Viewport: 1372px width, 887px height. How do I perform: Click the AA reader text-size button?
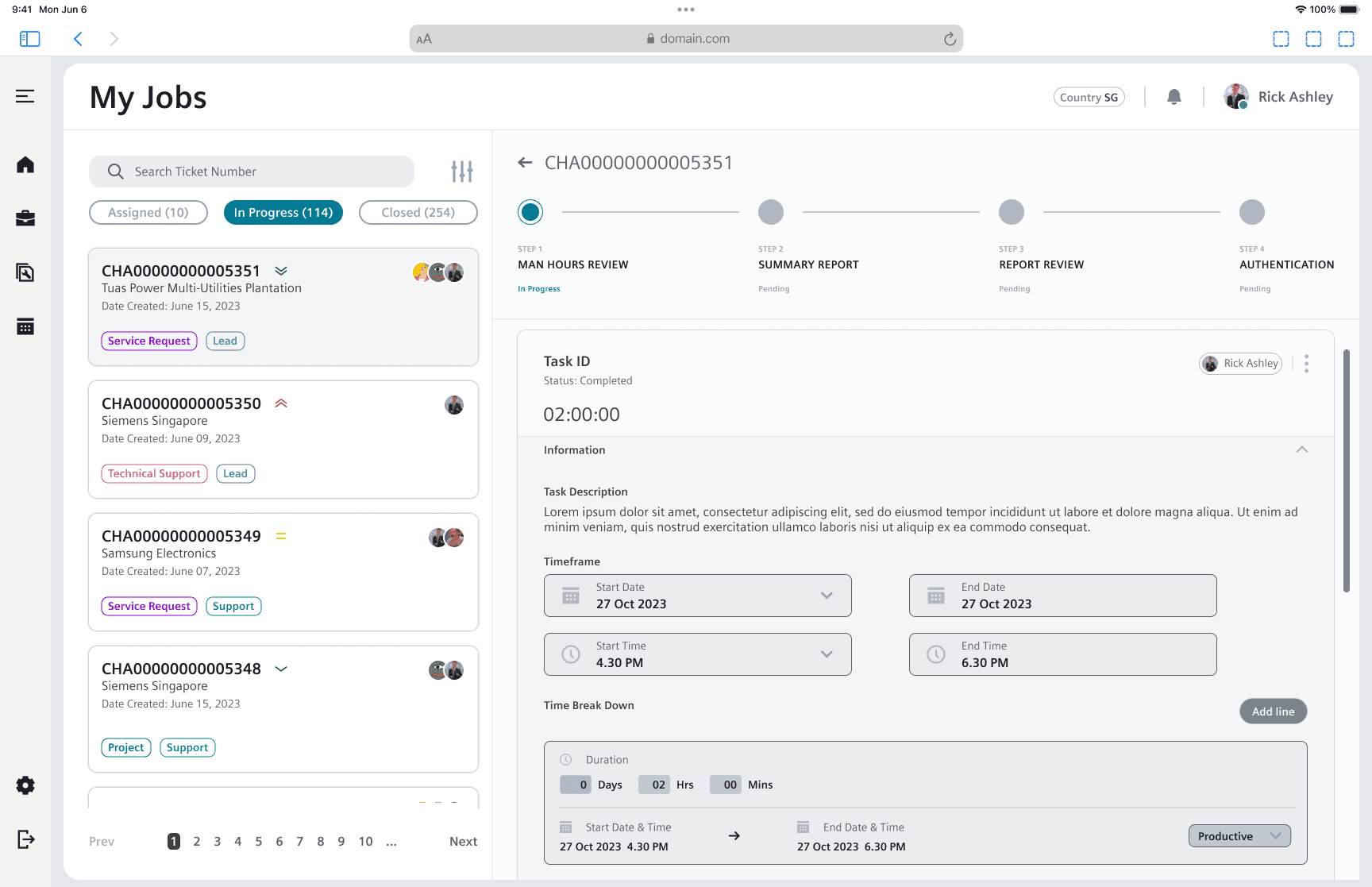tap(424, 39)
